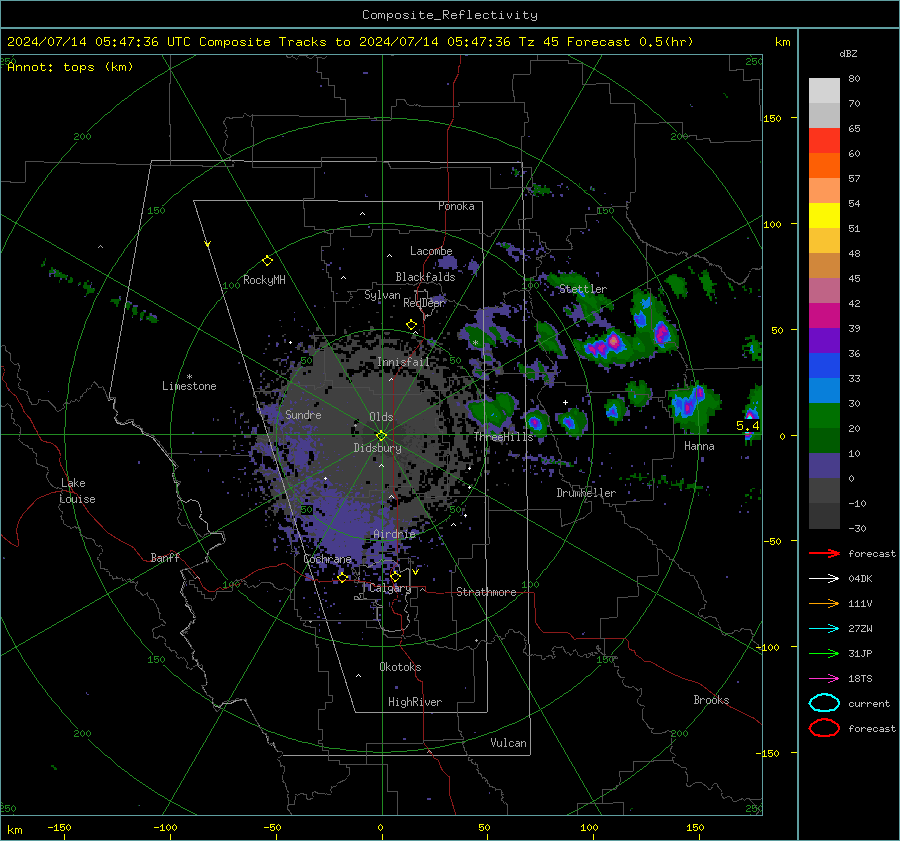Viewport: 900px width, 841px height.
Task: Click the Okotoks city label
Action: tap(400, 667)
